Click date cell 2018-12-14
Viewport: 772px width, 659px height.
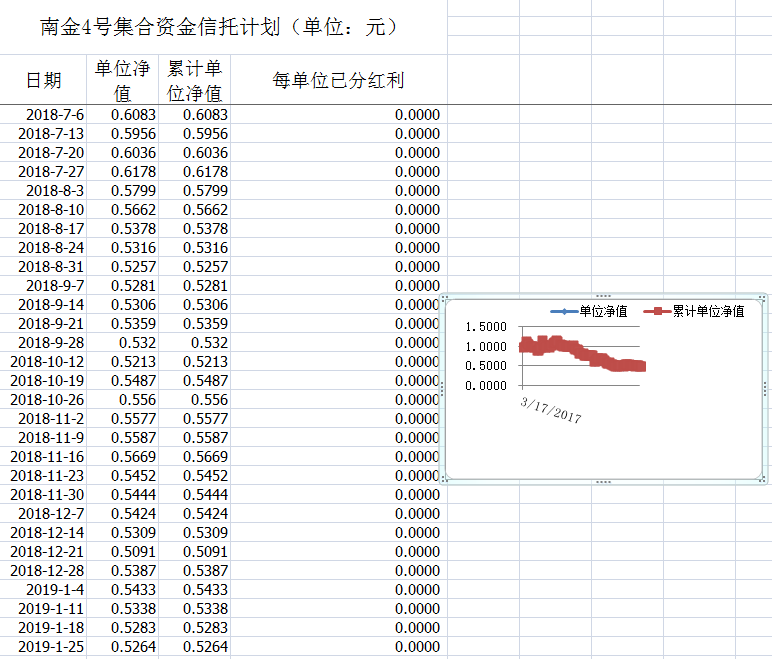coord(43,533)
